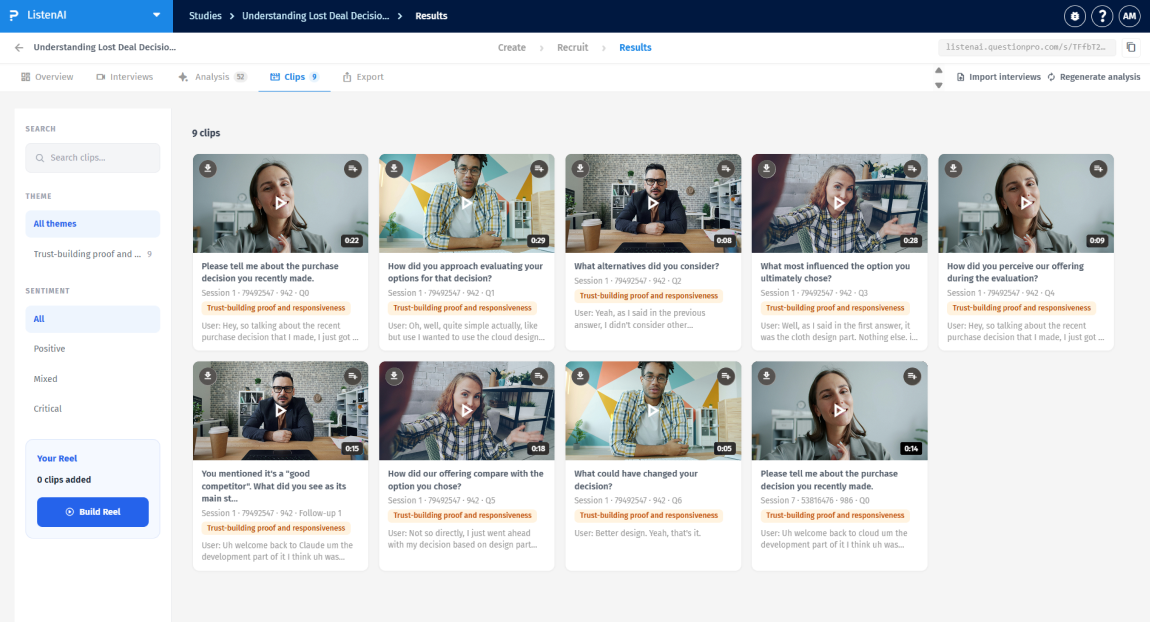Screen dimensions: 1150x622
Task: Open the Recruit step
Action: point(572,48)
